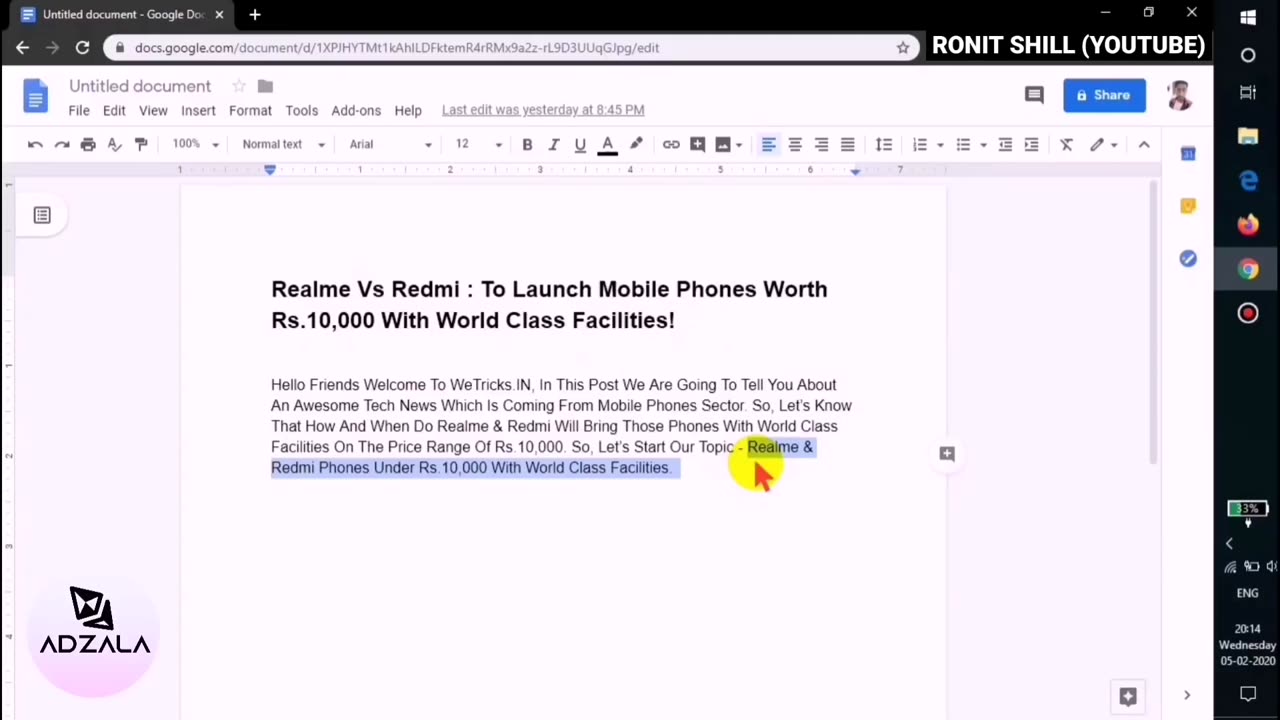Open the highlight color picker

[x=636, y=145]
